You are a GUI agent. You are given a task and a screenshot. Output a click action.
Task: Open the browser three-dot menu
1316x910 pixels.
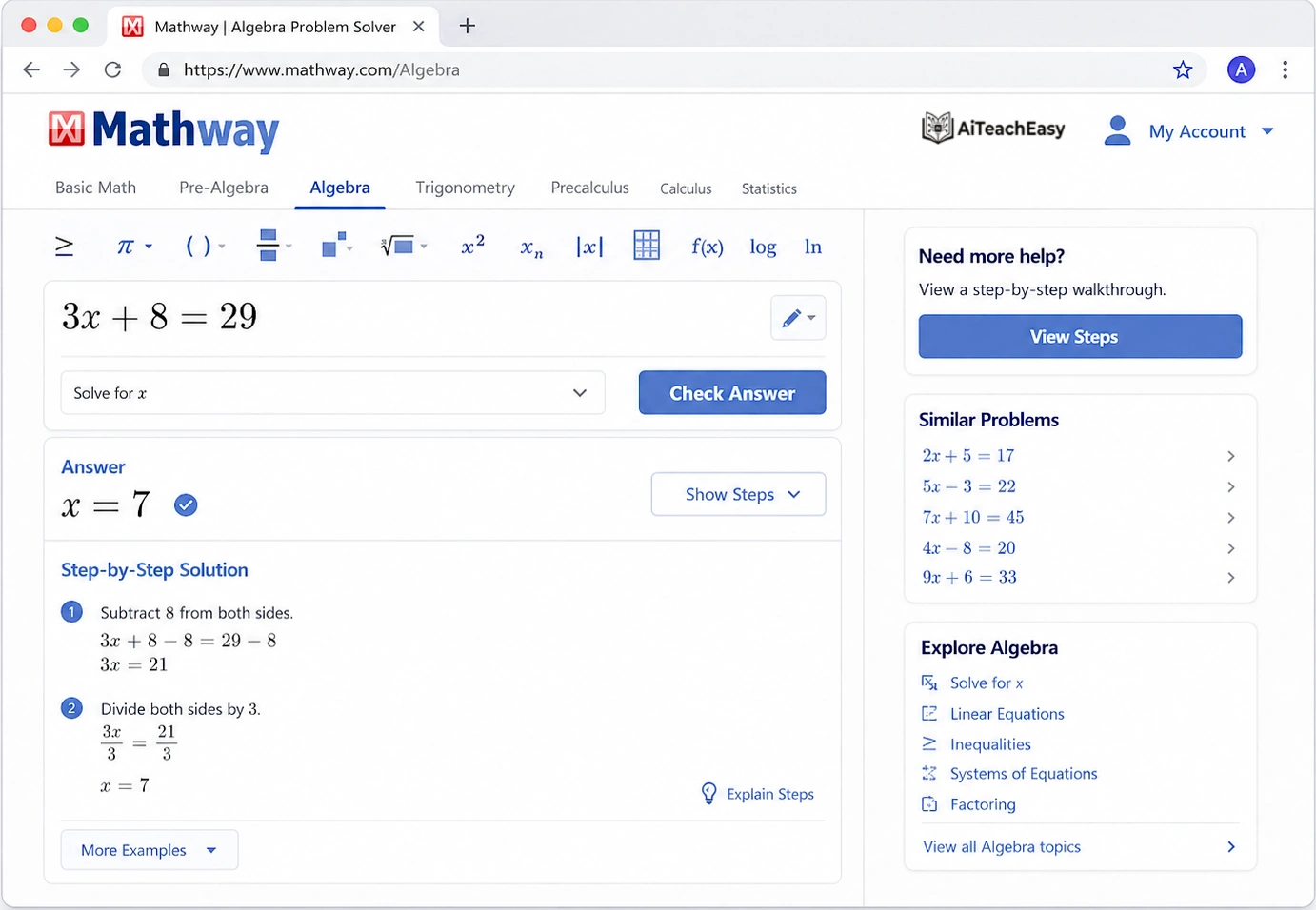(1285, 69)
